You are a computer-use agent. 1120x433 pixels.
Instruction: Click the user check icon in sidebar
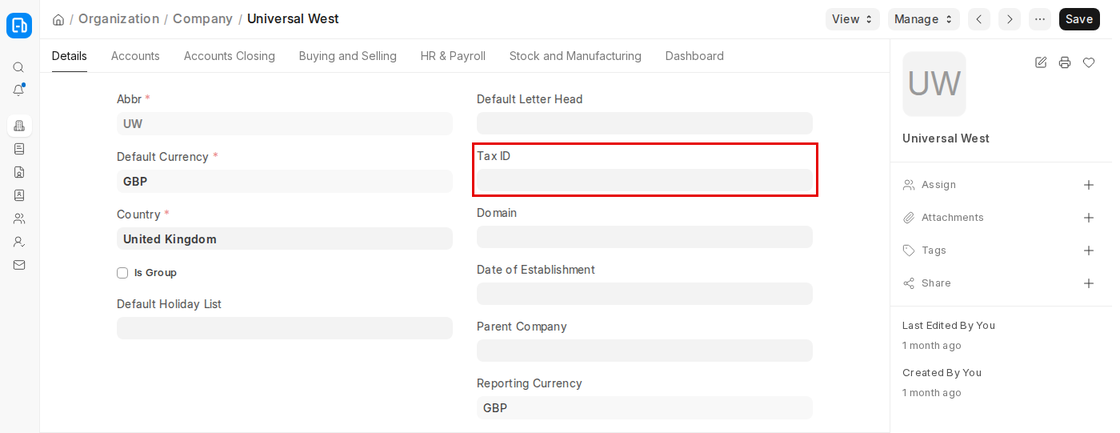click(x=19, y=242)
